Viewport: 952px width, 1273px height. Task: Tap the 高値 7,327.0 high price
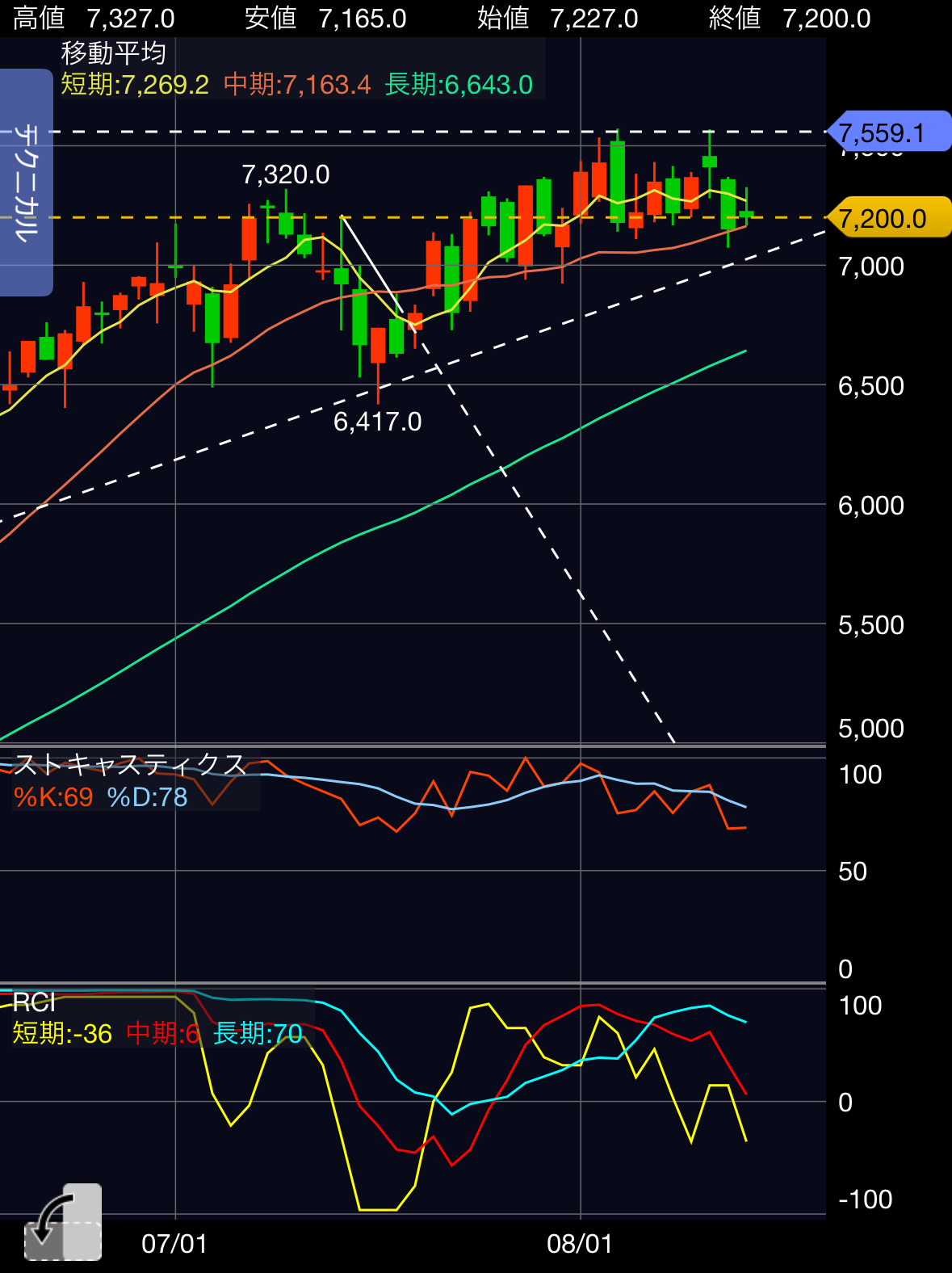tap(94, 18)
